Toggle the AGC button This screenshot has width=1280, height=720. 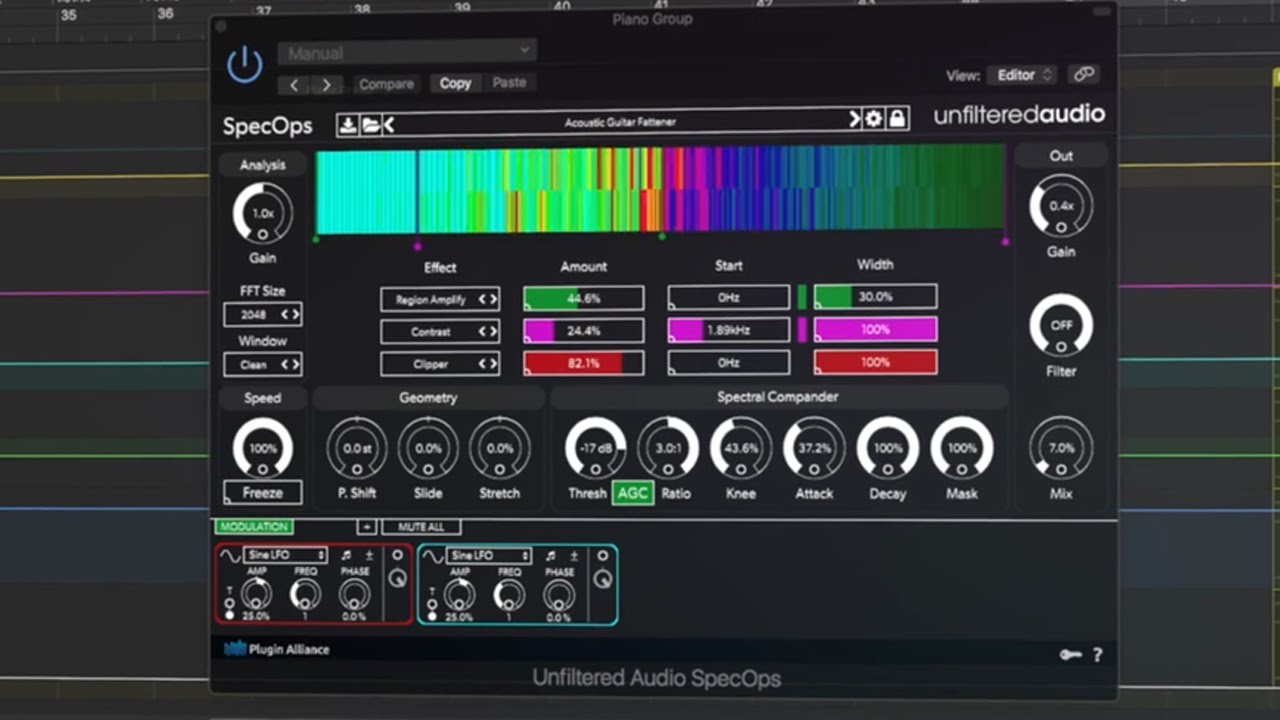coord(633,492)
